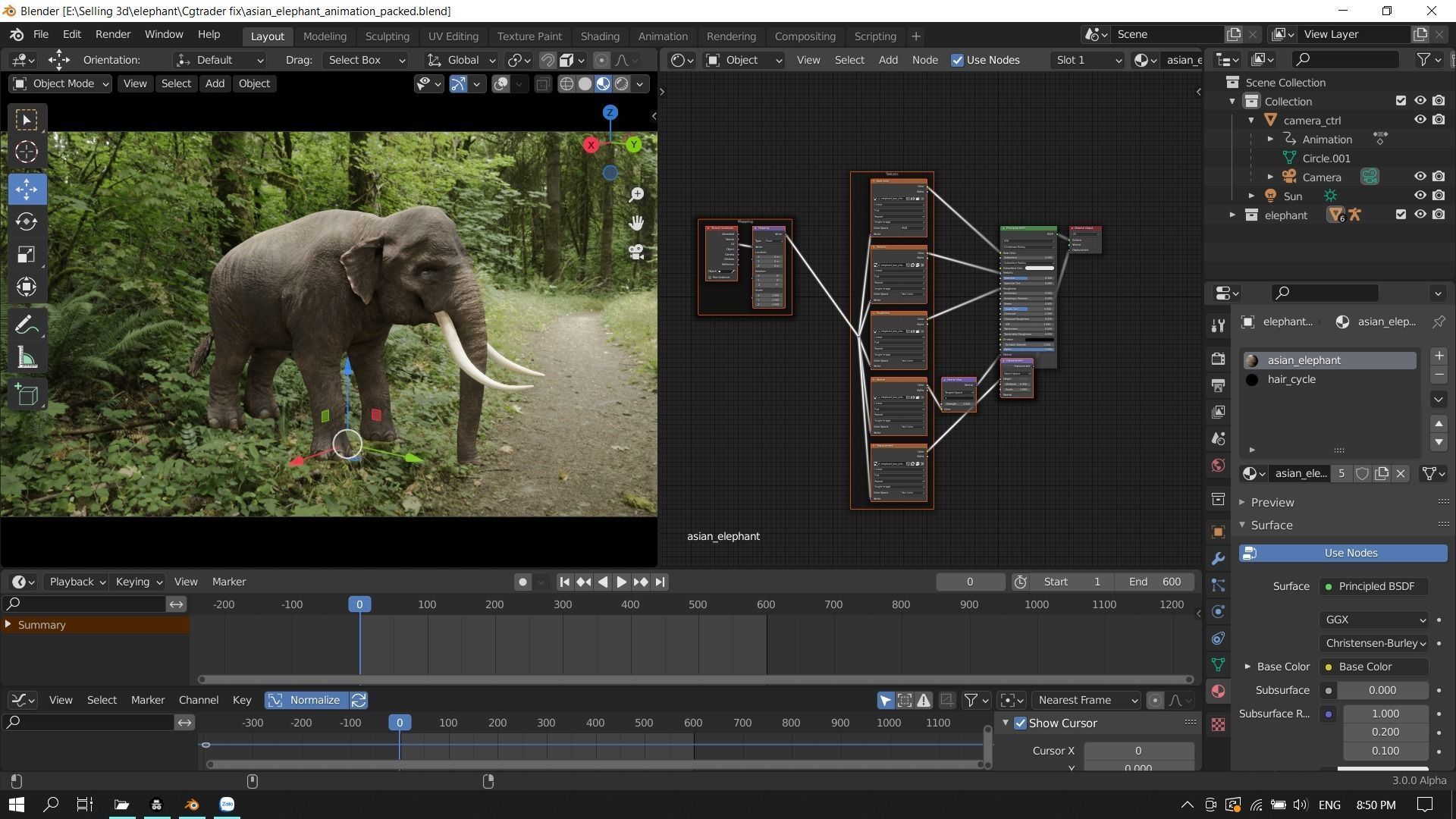Select the Annotate tool in the 3D viewport toolbar
This screenshot has height=819, width=1456.
(x=27, y=325)
